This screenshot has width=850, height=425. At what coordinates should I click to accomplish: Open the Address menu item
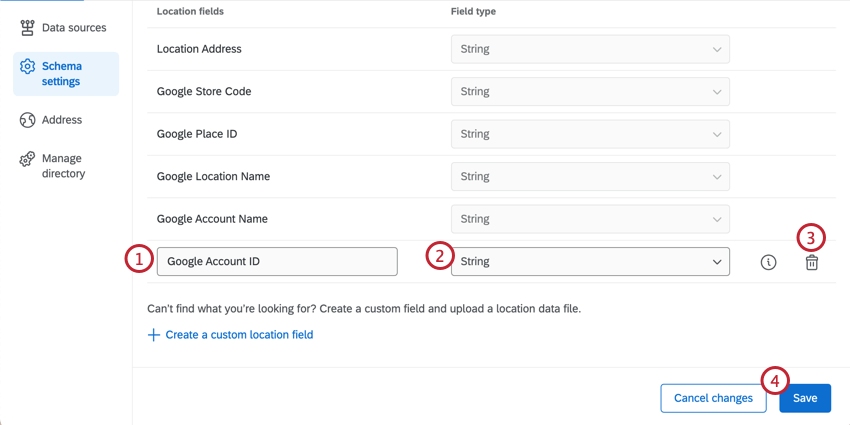[x=62, y=120]
